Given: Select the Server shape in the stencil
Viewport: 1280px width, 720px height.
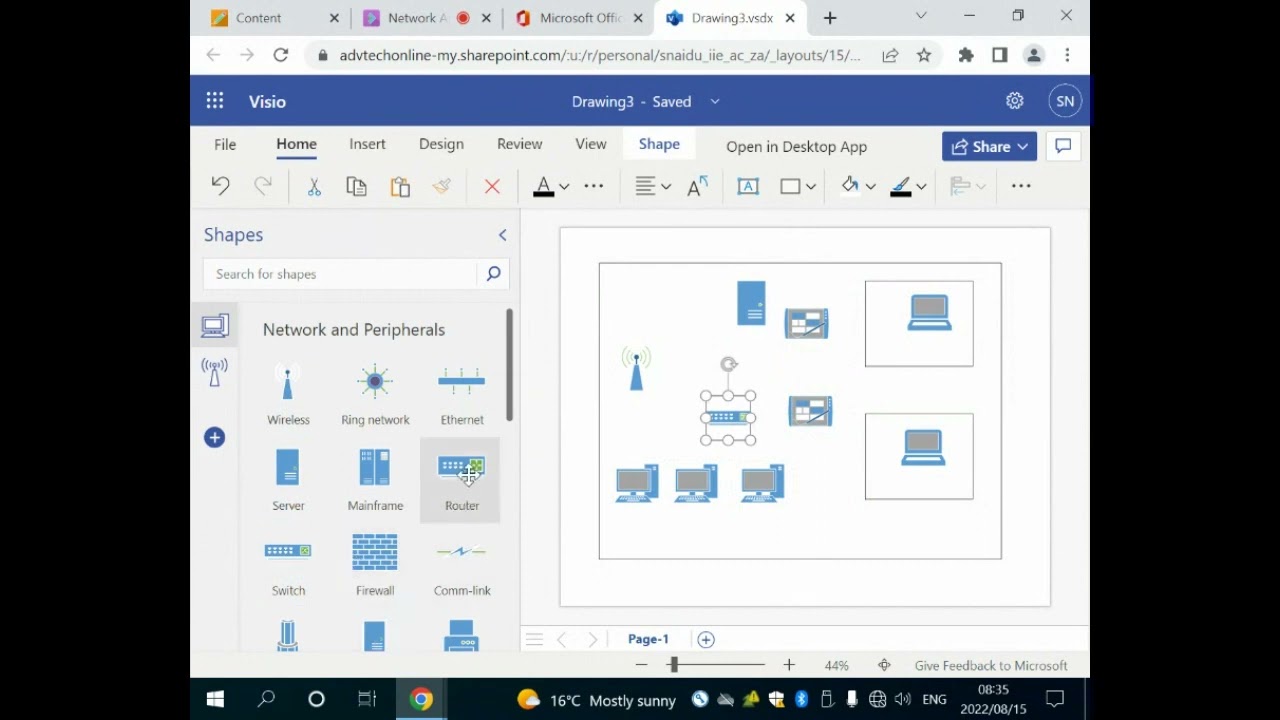Looking at the screenshot, I should (288, 480).
